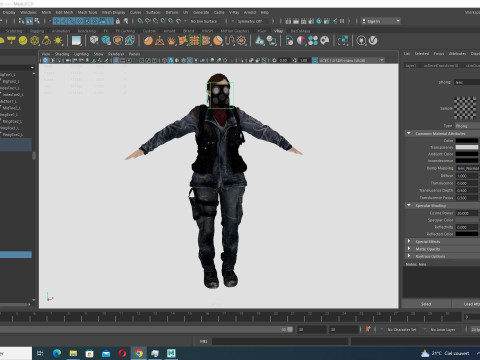
Task: Click the yellow V-Ray sphere light shelf icon
Action: 23,41
